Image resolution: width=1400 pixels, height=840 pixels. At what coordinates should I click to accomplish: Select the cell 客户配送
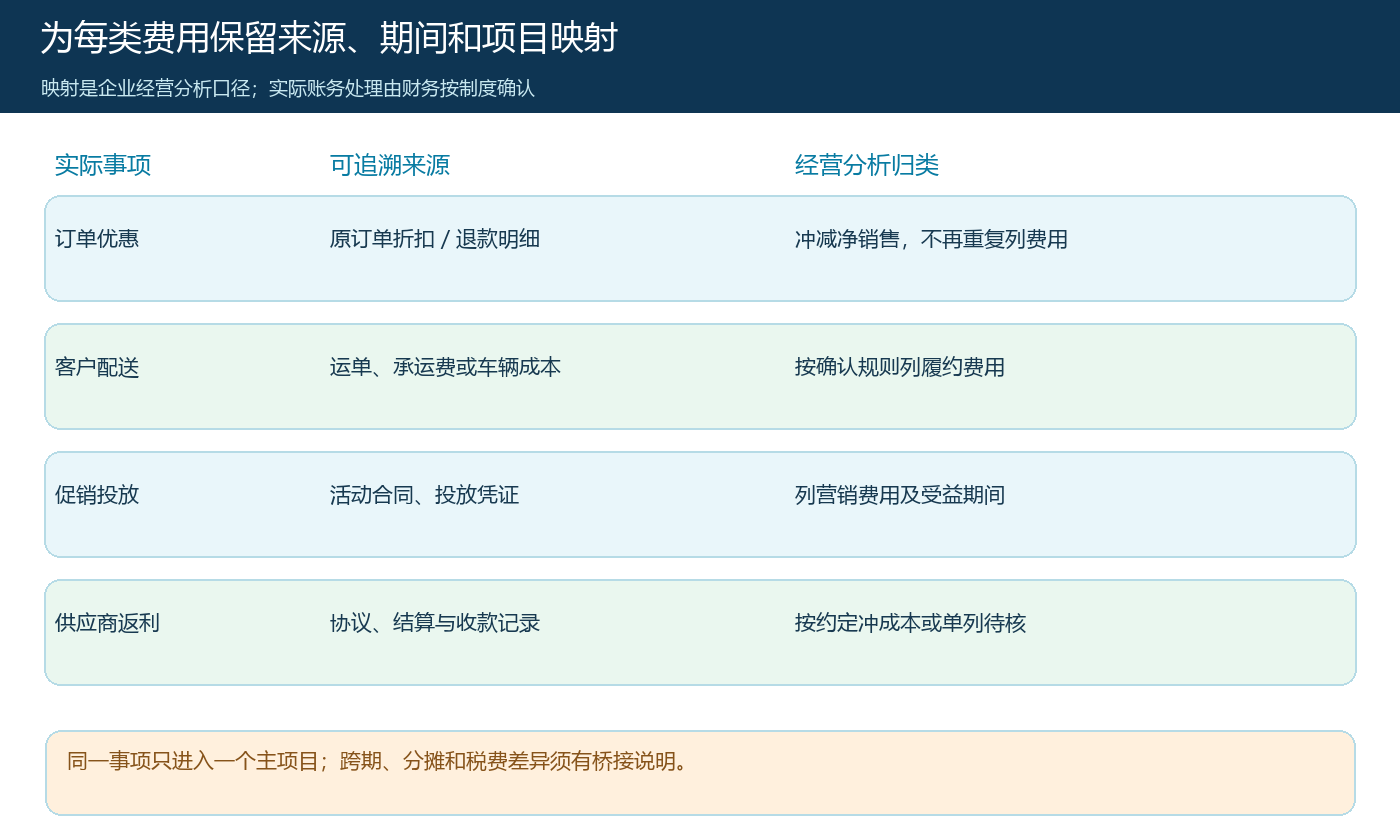(x=97, y=367)
